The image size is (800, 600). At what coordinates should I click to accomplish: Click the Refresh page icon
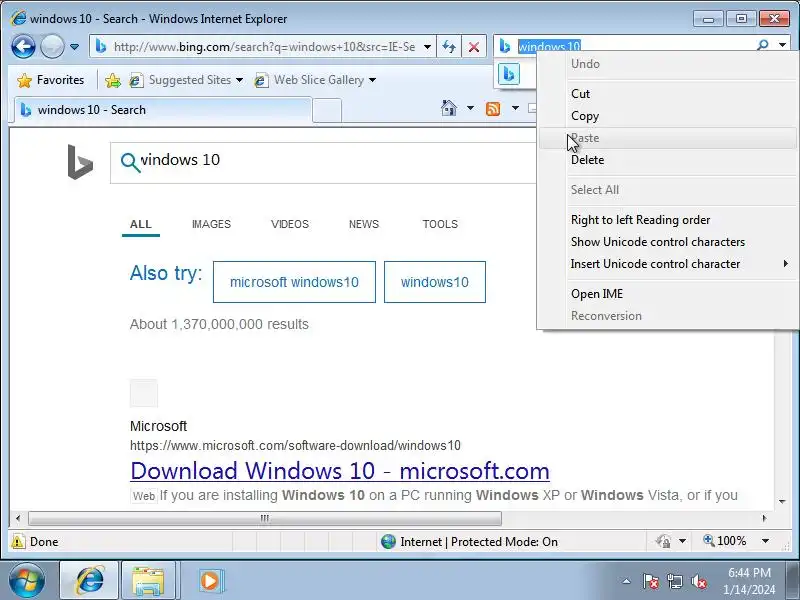[x=449, y=47]
